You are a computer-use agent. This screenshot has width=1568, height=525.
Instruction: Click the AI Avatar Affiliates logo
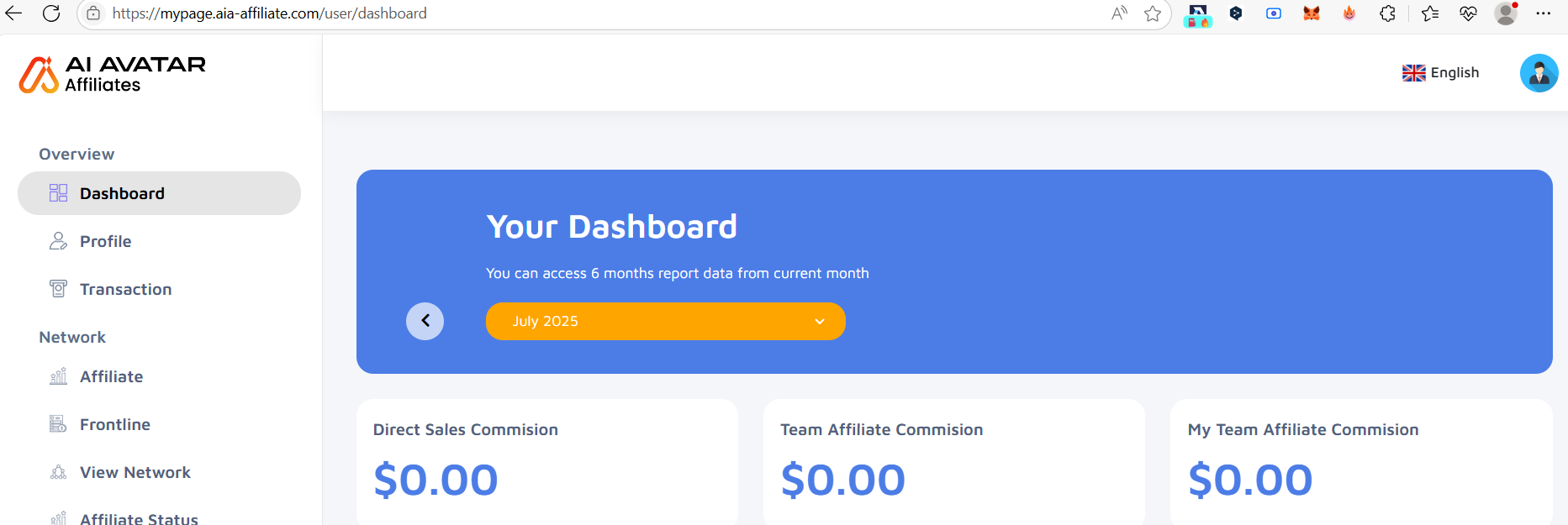(x=113, y=74)
